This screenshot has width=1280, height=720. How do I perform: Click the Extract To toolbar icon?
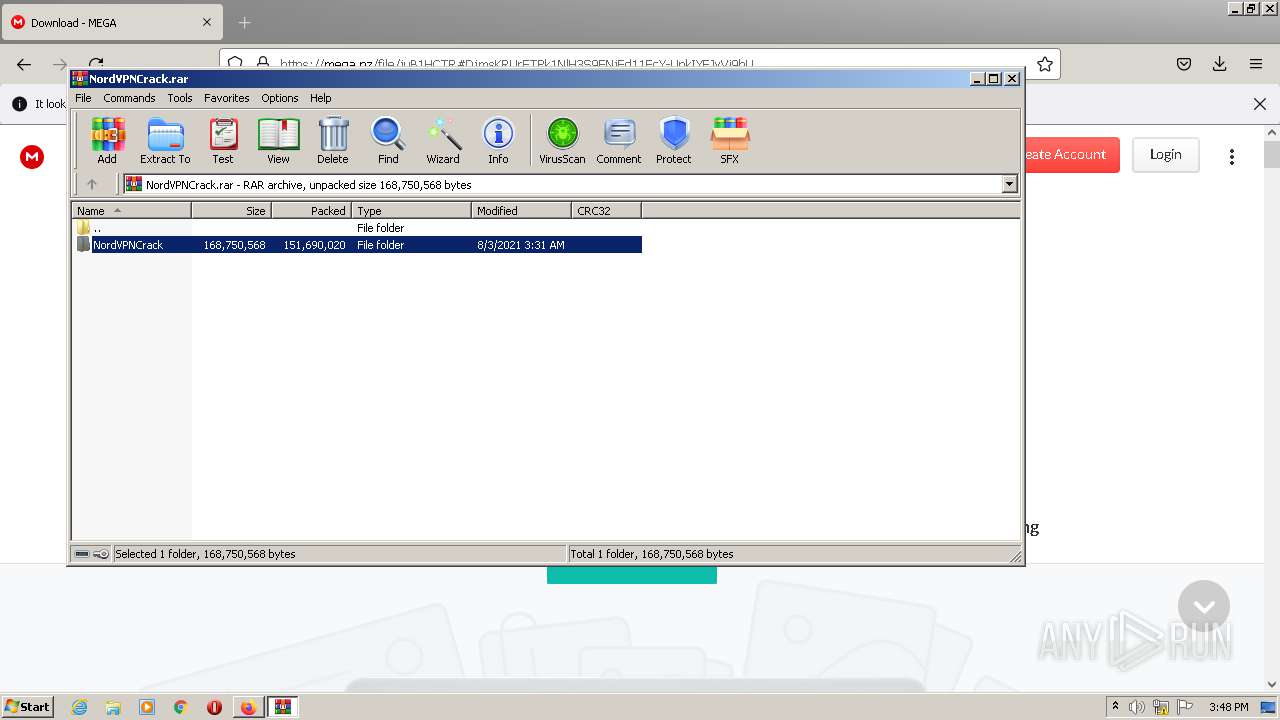(x=165, y=140)
